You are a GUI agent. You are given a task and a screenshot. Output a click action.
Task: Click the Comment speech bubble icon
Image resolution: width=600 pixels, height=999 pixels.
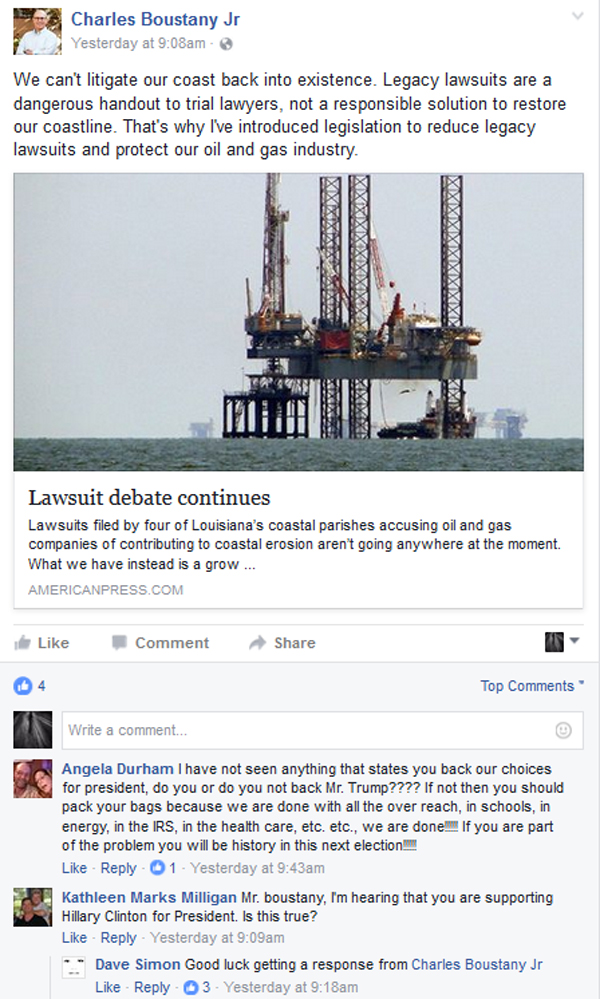(119, 642)
